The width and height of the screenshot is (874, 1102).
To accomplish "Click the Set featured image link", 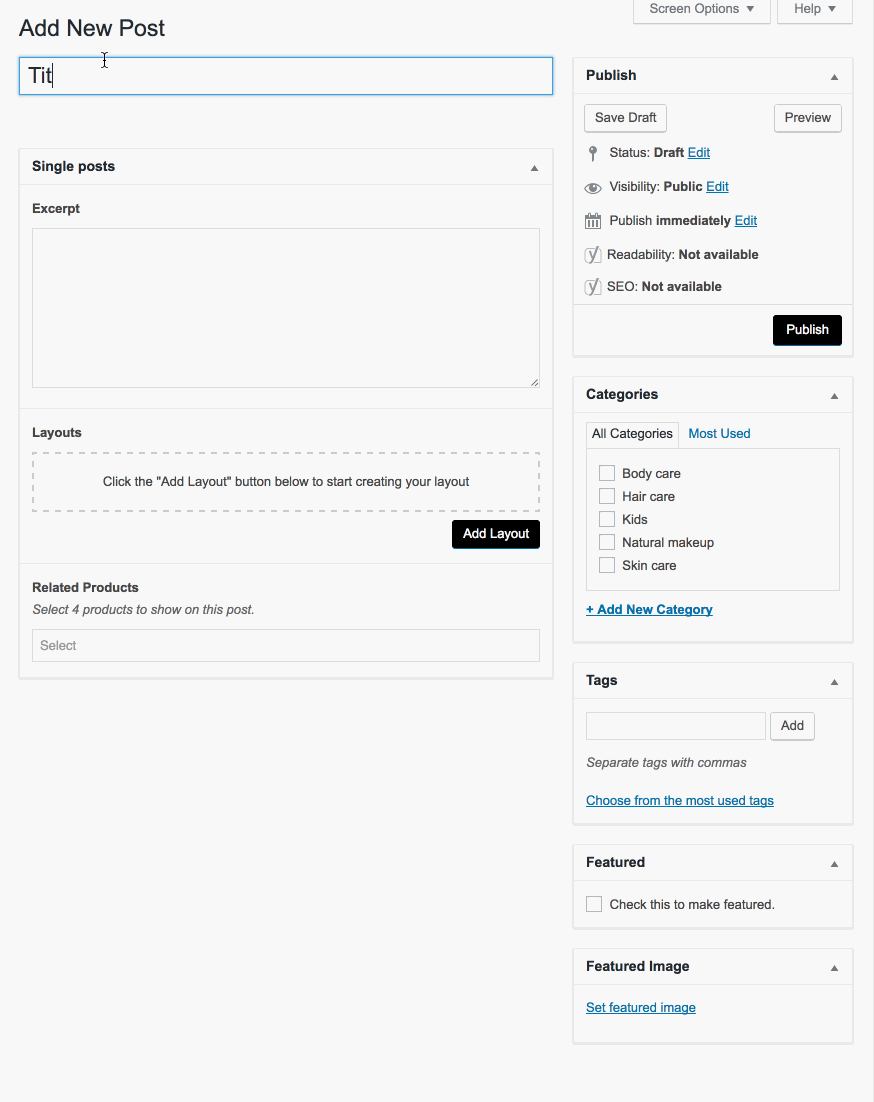I will (x=641, y=1008).
